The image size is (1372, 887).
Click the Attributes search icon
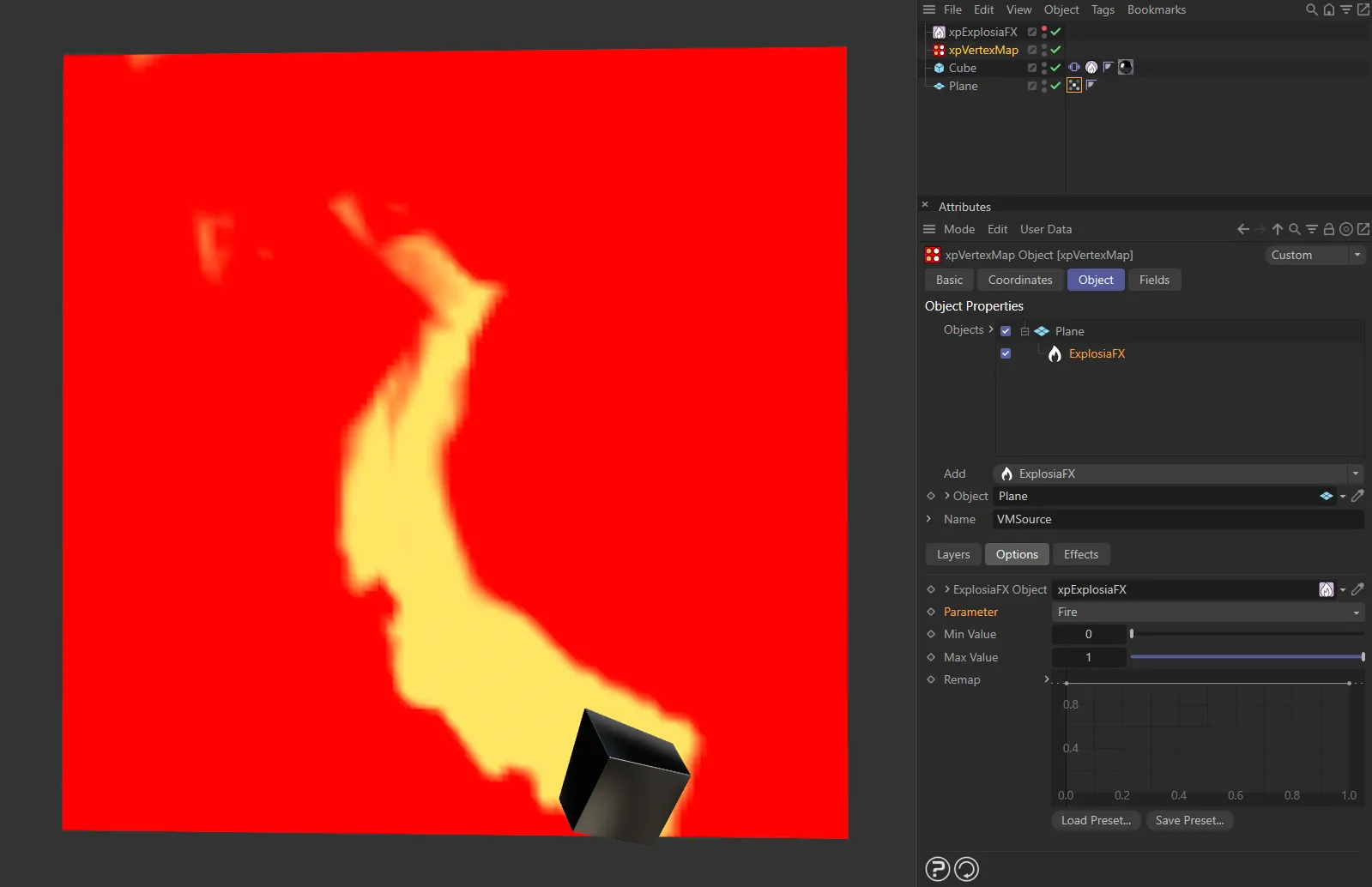coord(1294,229)
